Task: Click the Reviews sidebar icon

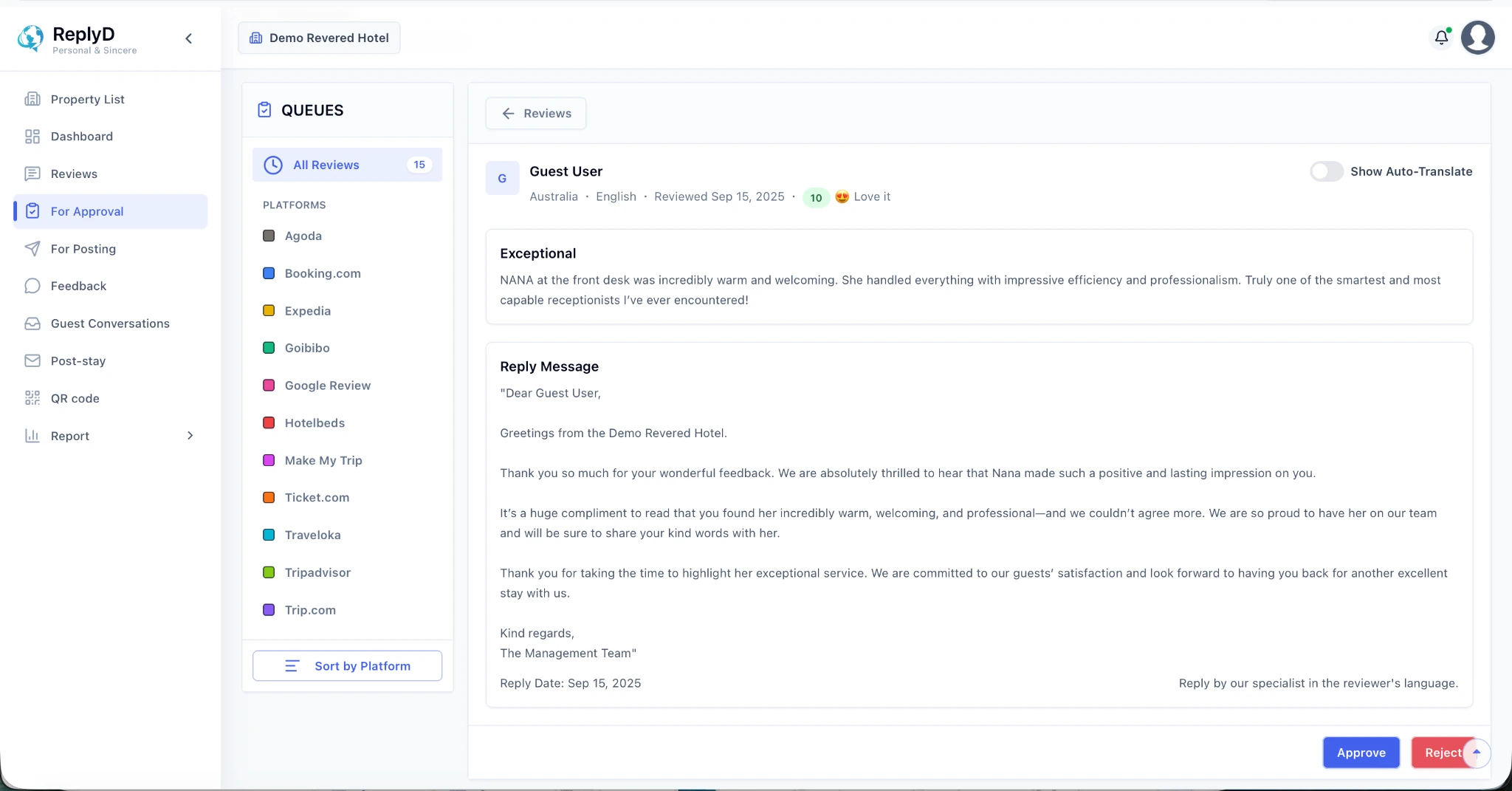Action: [32, 174]
